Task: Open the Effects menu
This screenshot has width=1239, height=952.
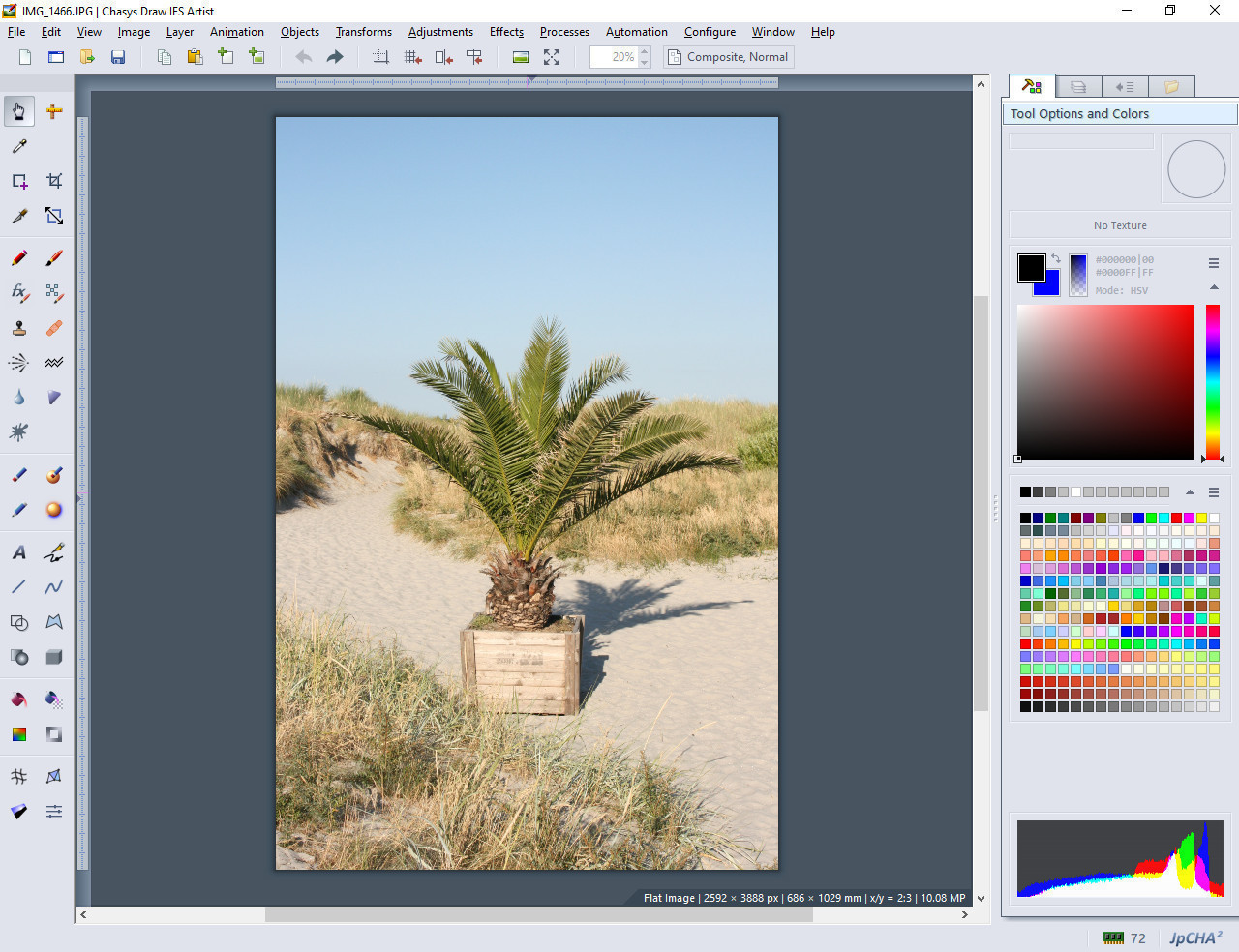Action: (x=506, y=32)
